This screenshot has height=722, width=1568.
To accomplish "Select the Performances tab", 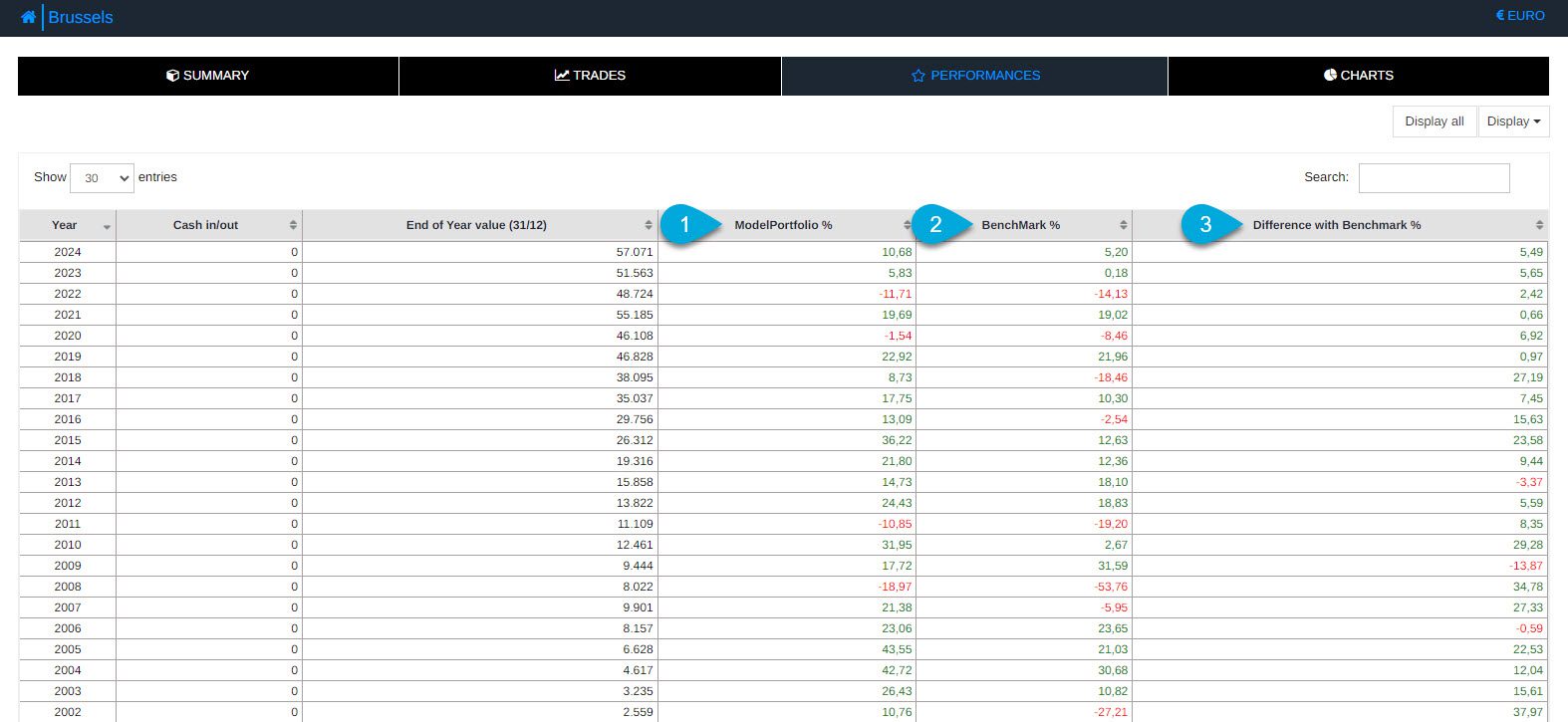I will click(x=974, y=76).
